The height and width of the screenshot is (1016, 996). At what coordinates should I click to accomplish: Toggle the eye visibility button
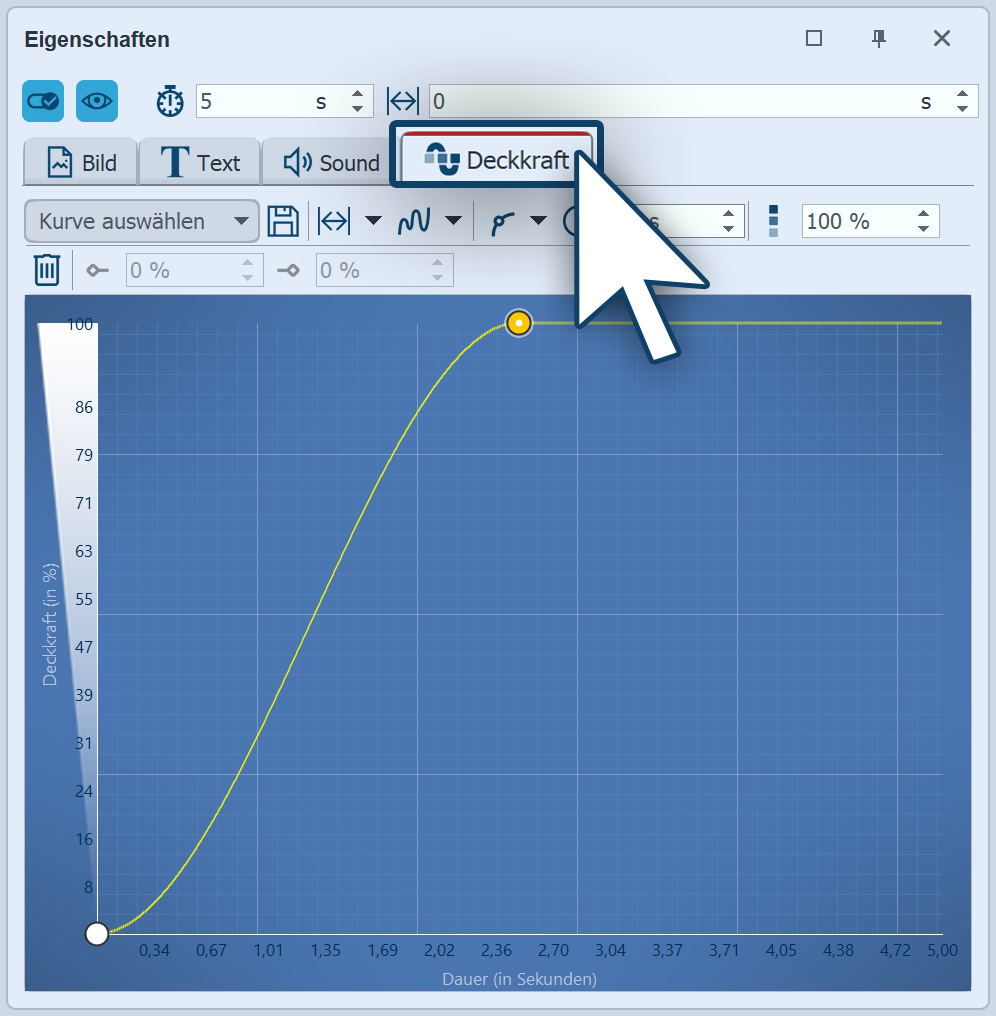point(97,101)
